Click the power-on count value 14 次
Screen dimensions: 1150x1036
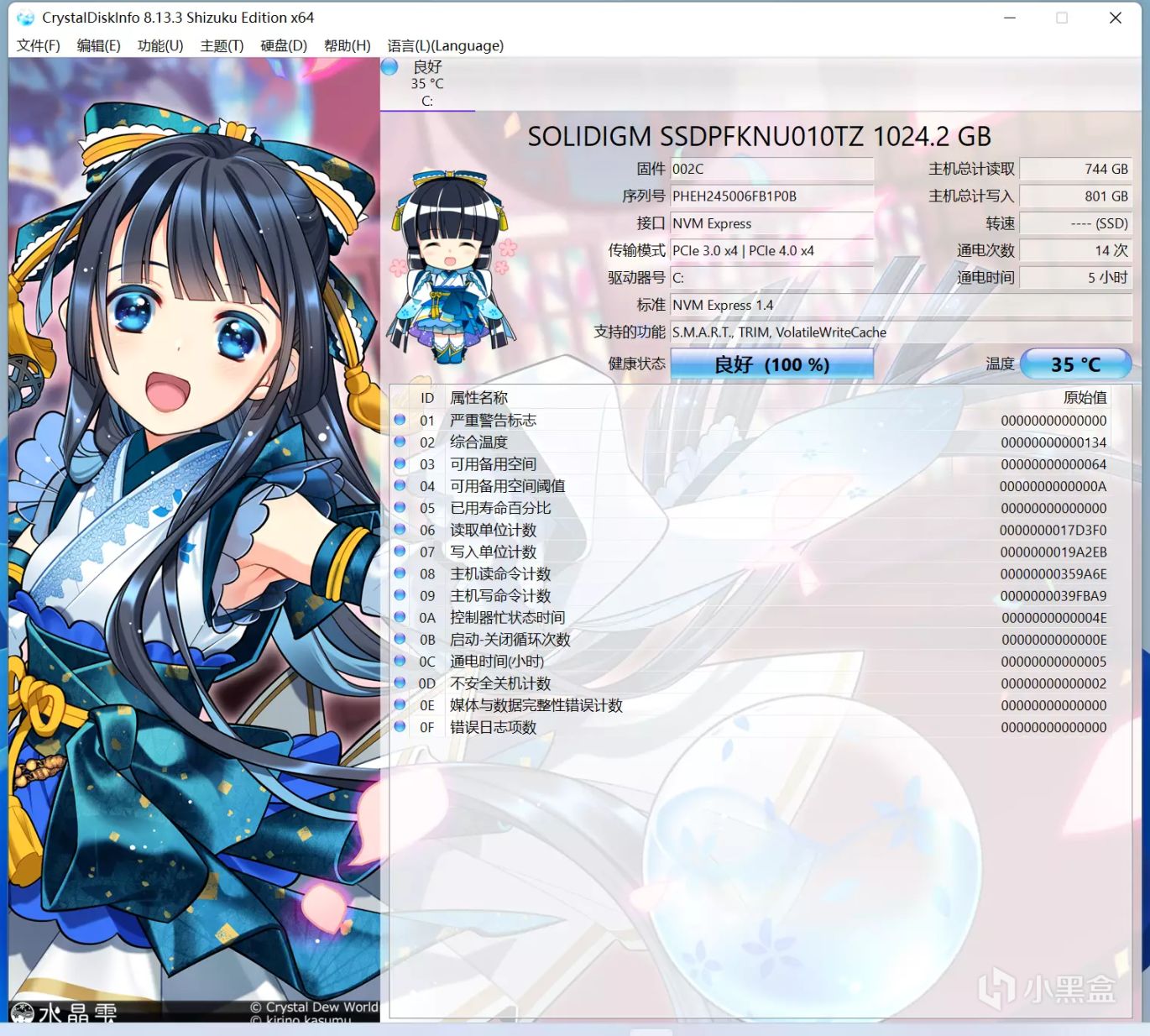[1076, 250]
